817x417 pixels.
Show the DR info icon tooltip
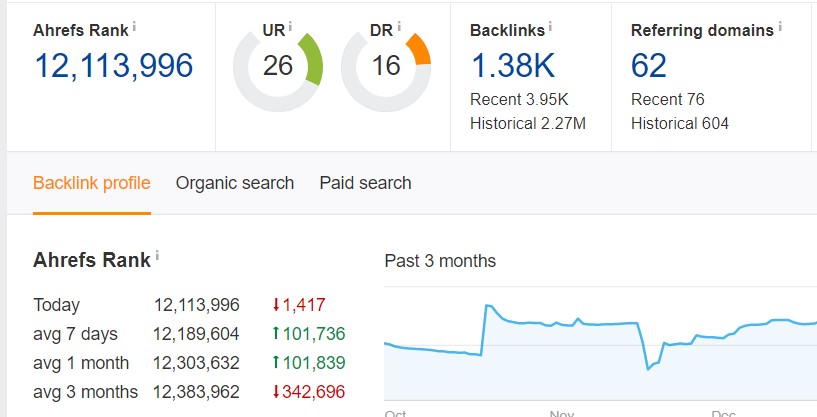399,26
